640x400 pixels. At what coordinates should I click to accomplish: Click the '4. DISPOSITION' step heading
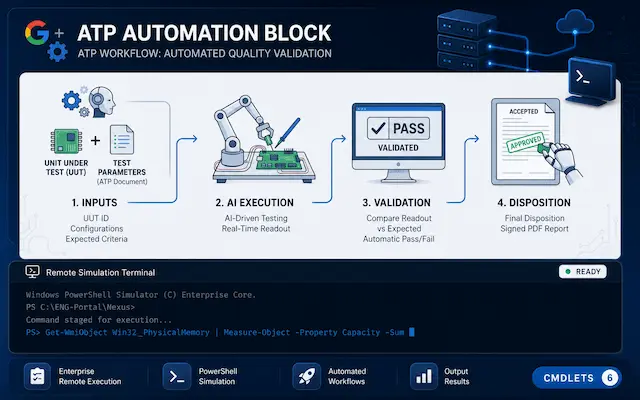point(534,203)
